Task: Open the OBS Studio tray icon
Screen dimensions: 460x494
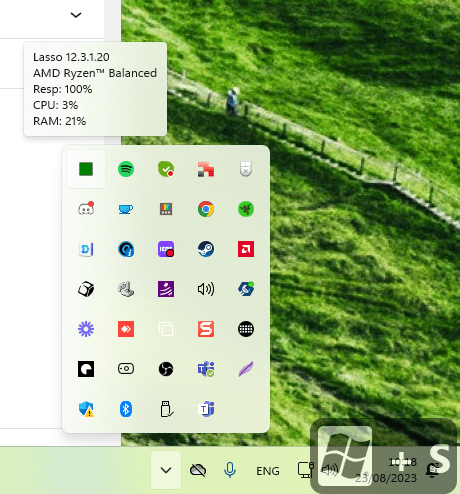Action: [166, 369]
